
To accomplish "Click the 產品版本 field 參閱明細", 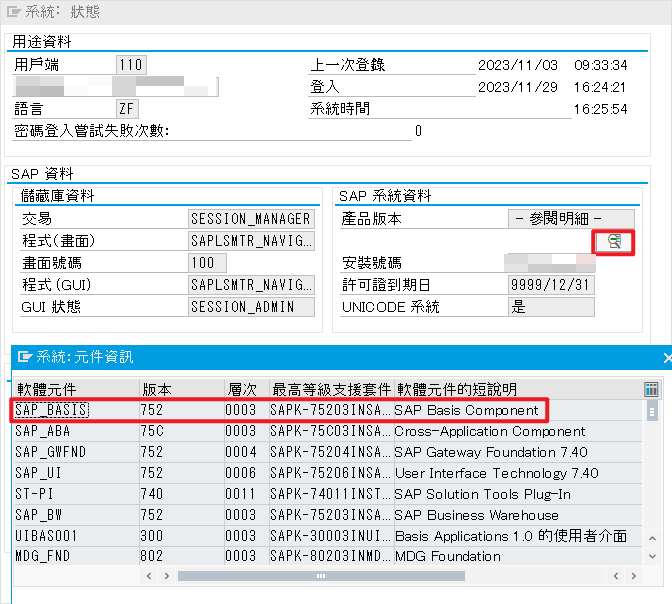I will 571,219.
